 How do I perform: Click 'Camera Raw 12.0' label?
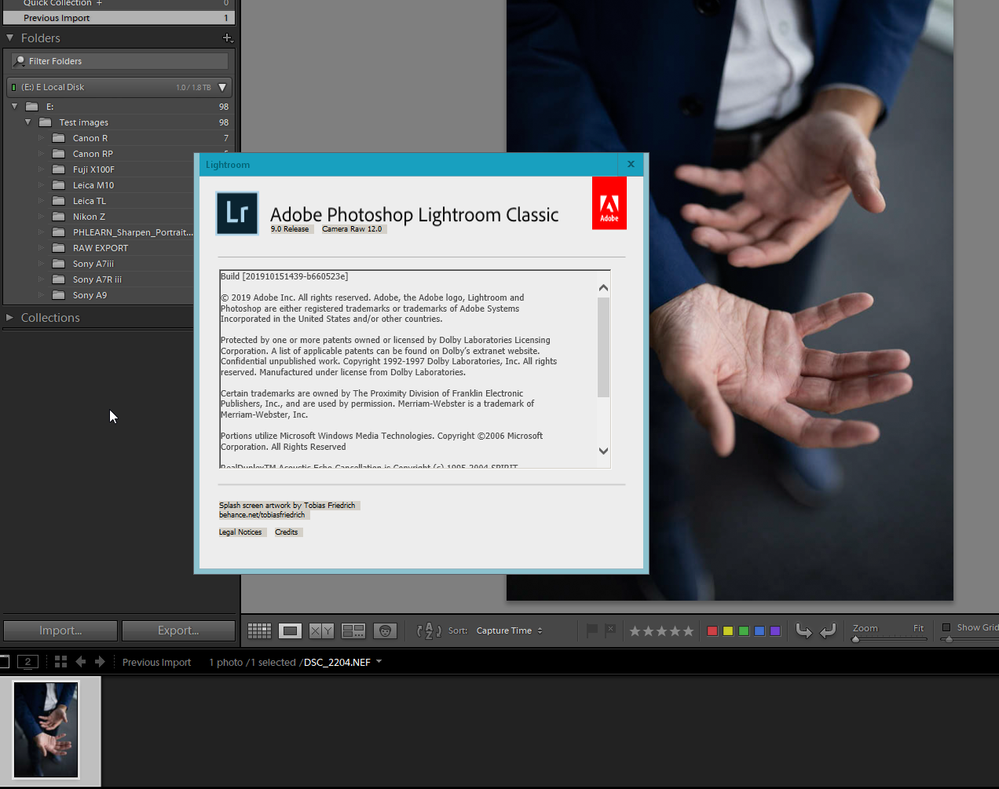click(x=352, y=229)
